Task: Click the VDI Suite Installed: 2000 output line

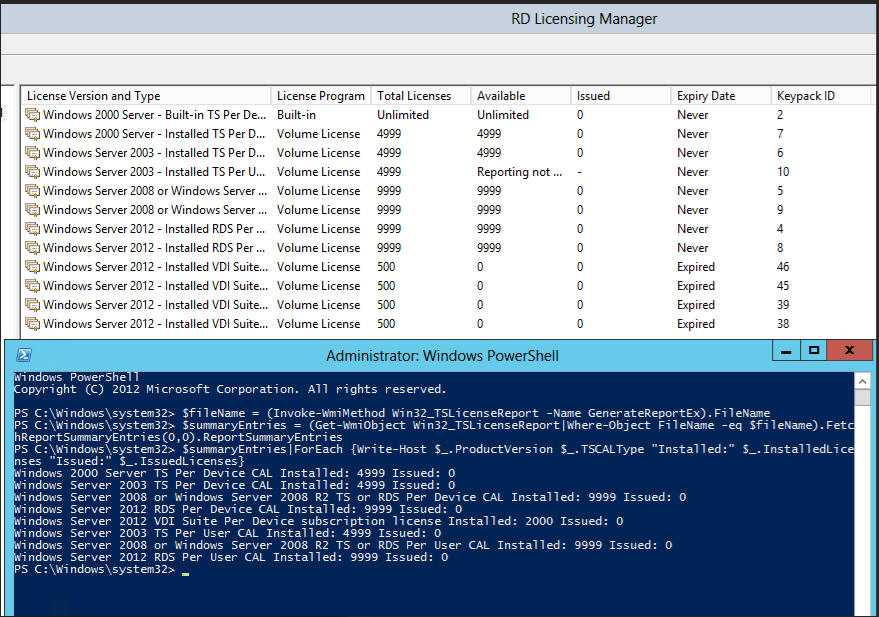Action: (318, 521)
